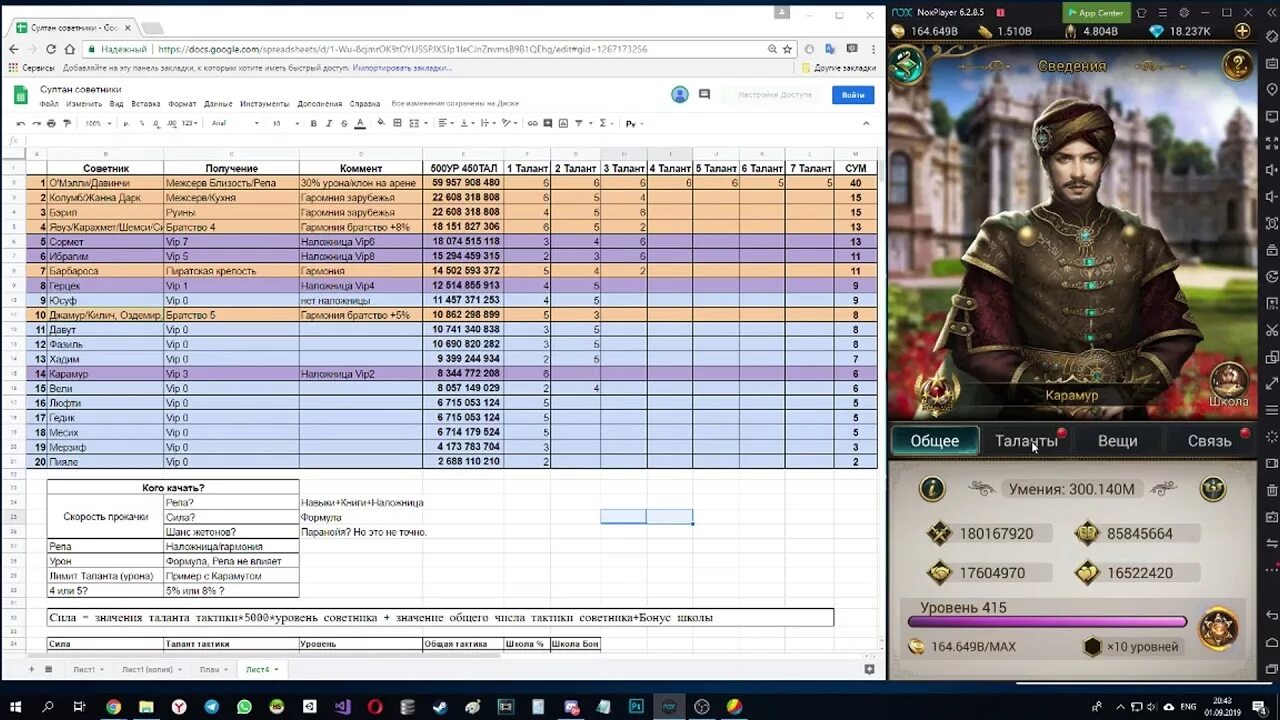Switch to the Лист1 (копия) sheet tab

tap(151, 669)
